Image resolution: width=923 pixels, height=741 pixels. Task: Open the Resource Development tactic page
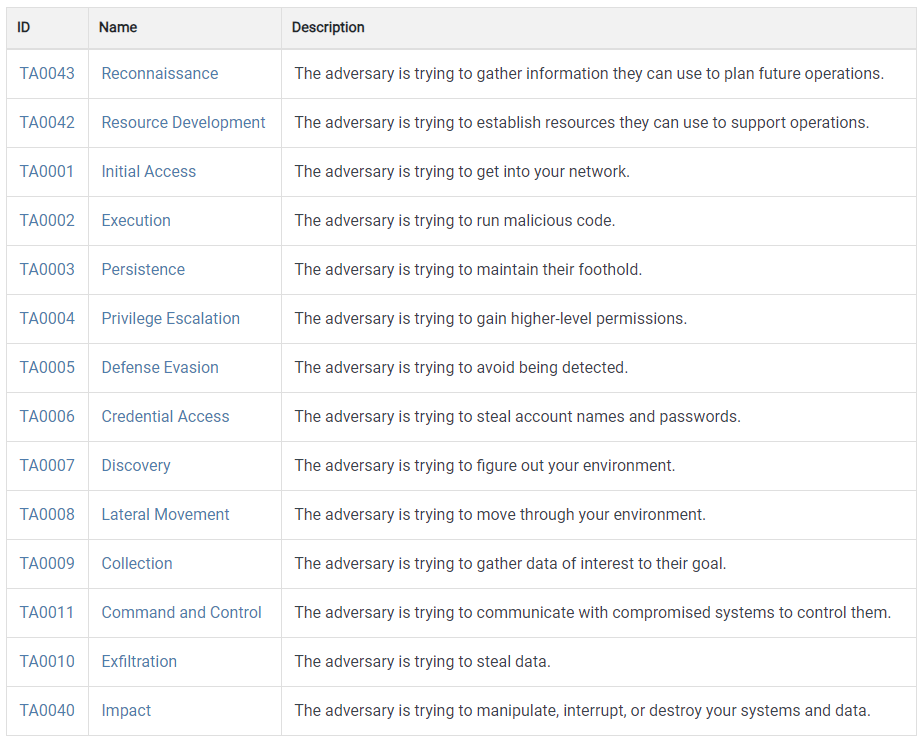[x=183, y=122]
